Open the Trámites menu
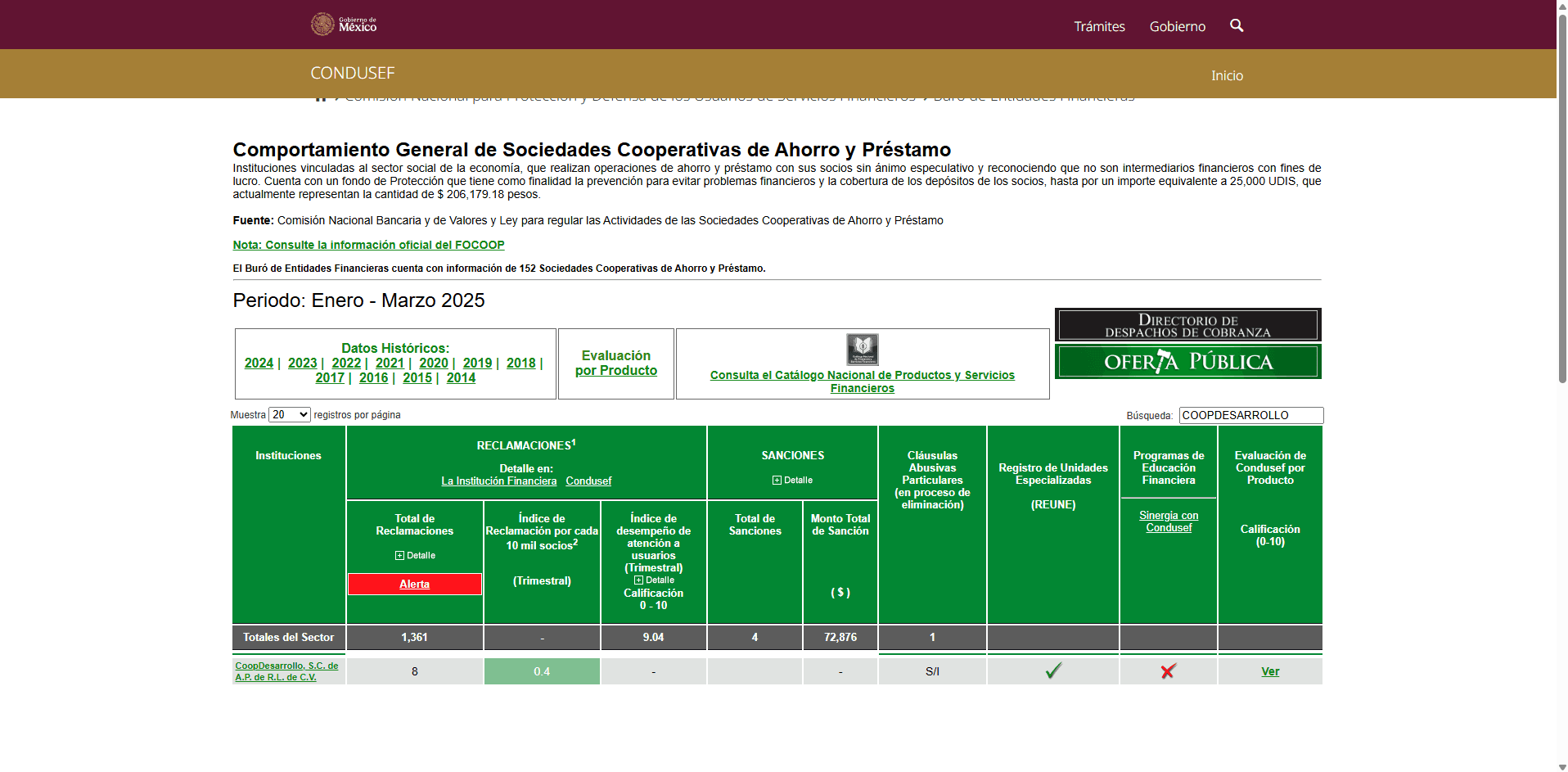Screen dimensions: 1568x772 [1099, 26]
